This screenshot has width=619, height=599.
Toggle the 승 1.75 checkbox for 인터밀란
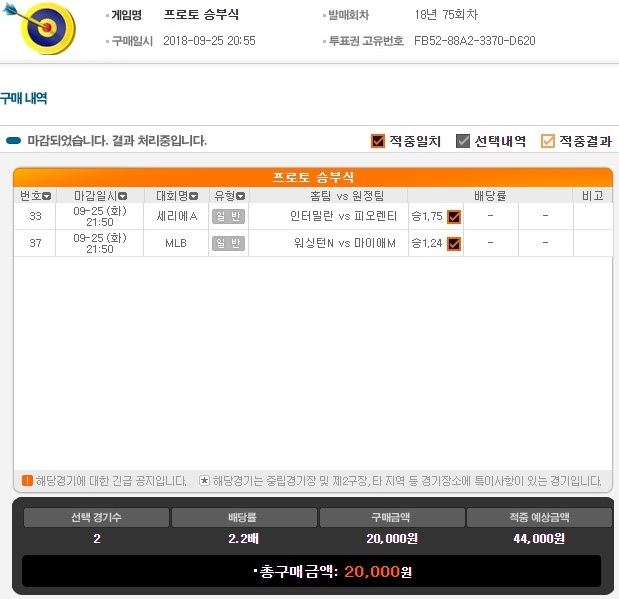[x=454, y=216]
